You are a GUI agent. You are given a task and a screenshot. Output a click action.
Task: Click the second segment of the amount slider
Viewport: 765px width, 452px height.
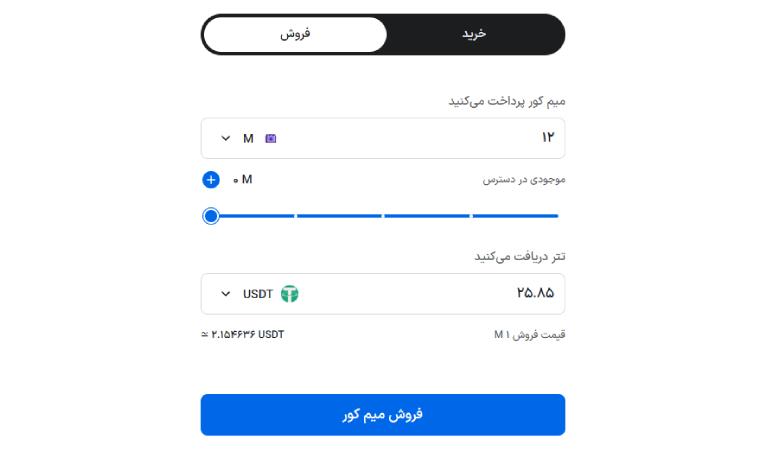pos(339,216)
